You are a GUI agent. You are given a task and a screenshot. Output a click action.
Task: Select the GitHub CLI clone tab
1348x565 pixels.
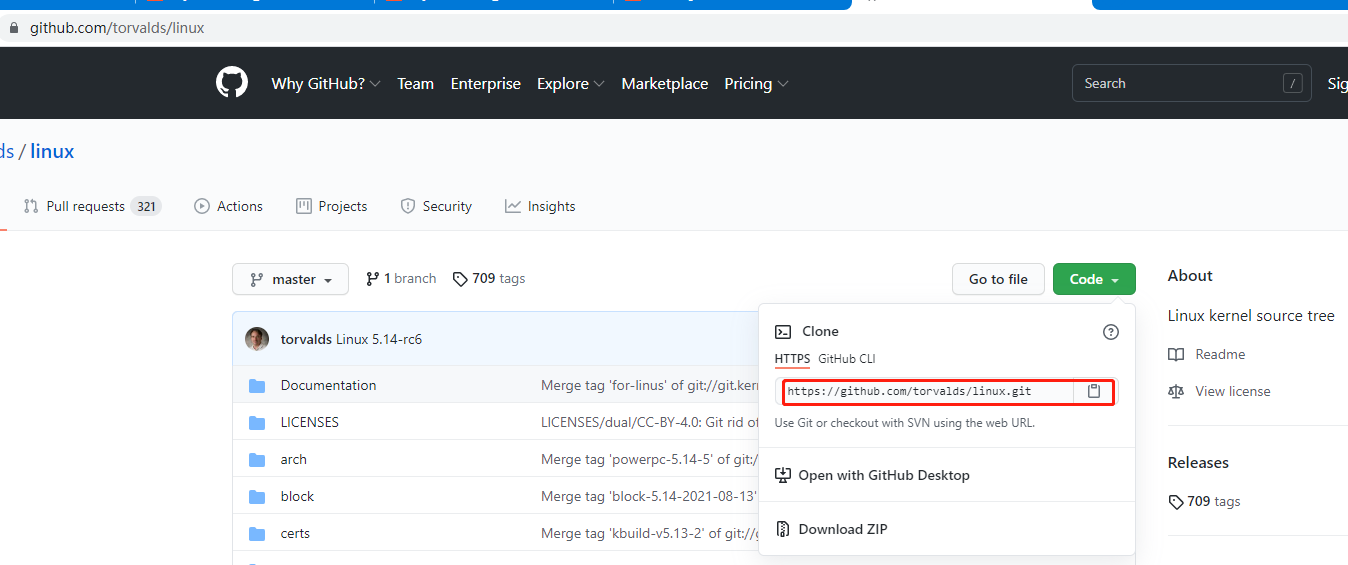click(x=847, y=359)
